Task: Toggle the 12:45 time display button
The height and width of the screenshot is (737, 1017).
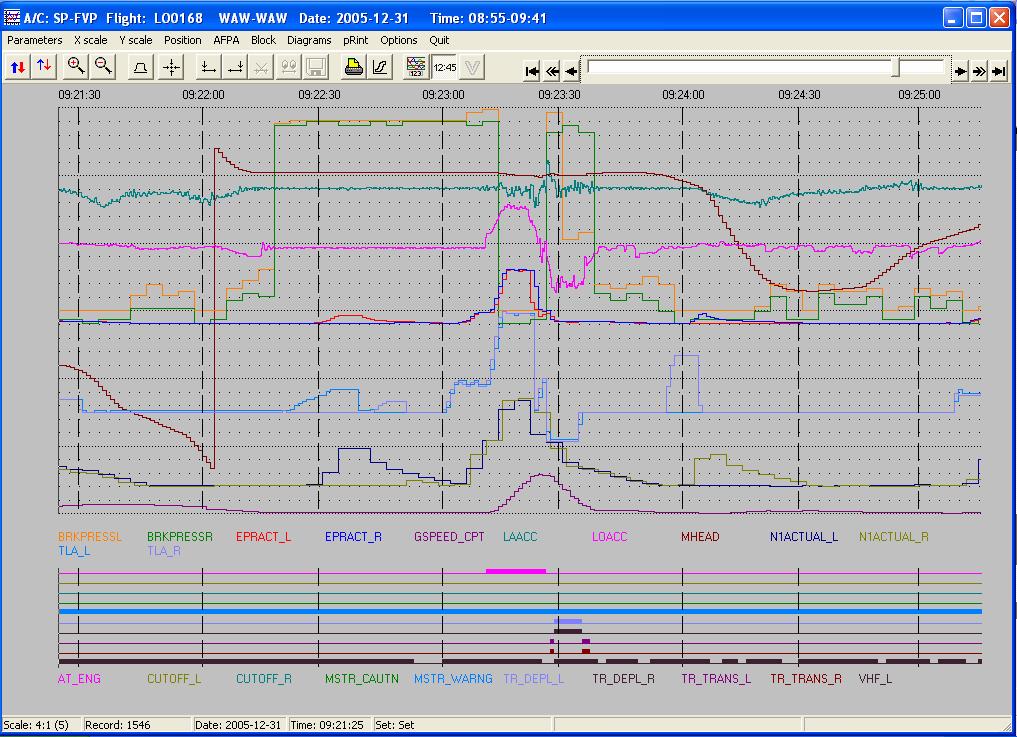Action: coord(444,67)
